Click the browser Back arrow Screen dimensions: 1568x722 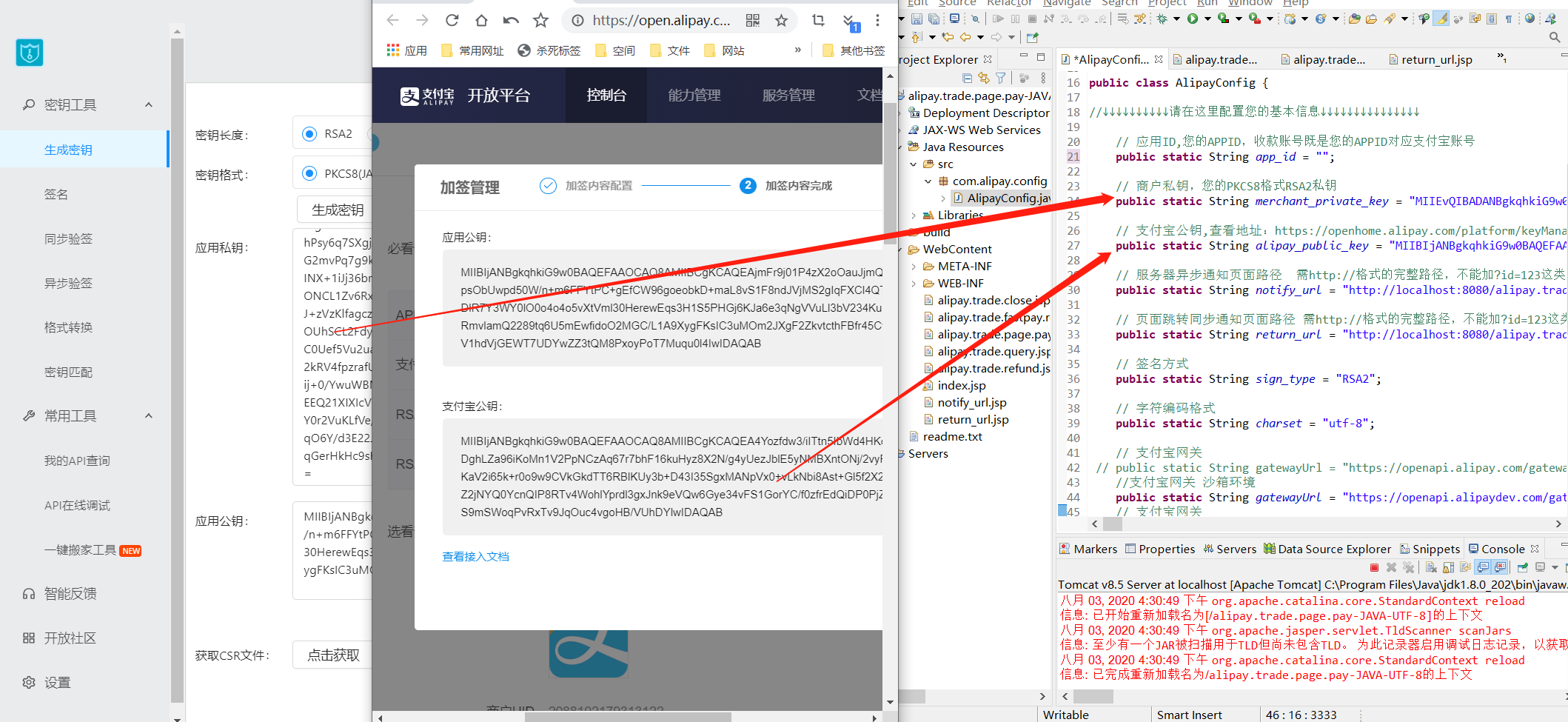click(x=393, y=20)
